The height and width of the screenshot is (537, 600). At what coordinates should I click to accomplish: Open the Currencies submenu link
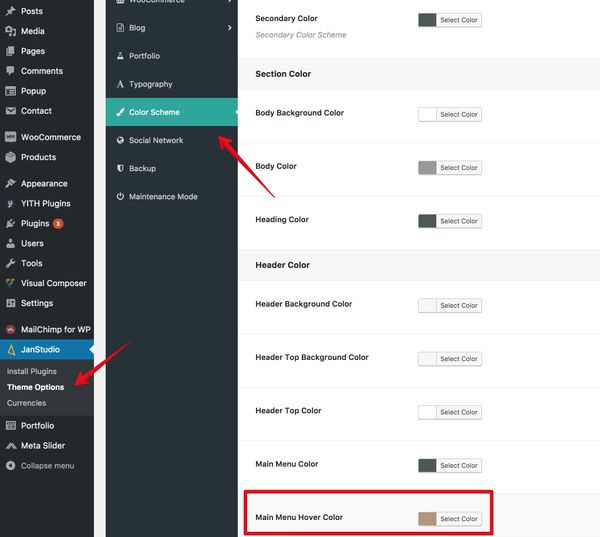coord(26,403)
